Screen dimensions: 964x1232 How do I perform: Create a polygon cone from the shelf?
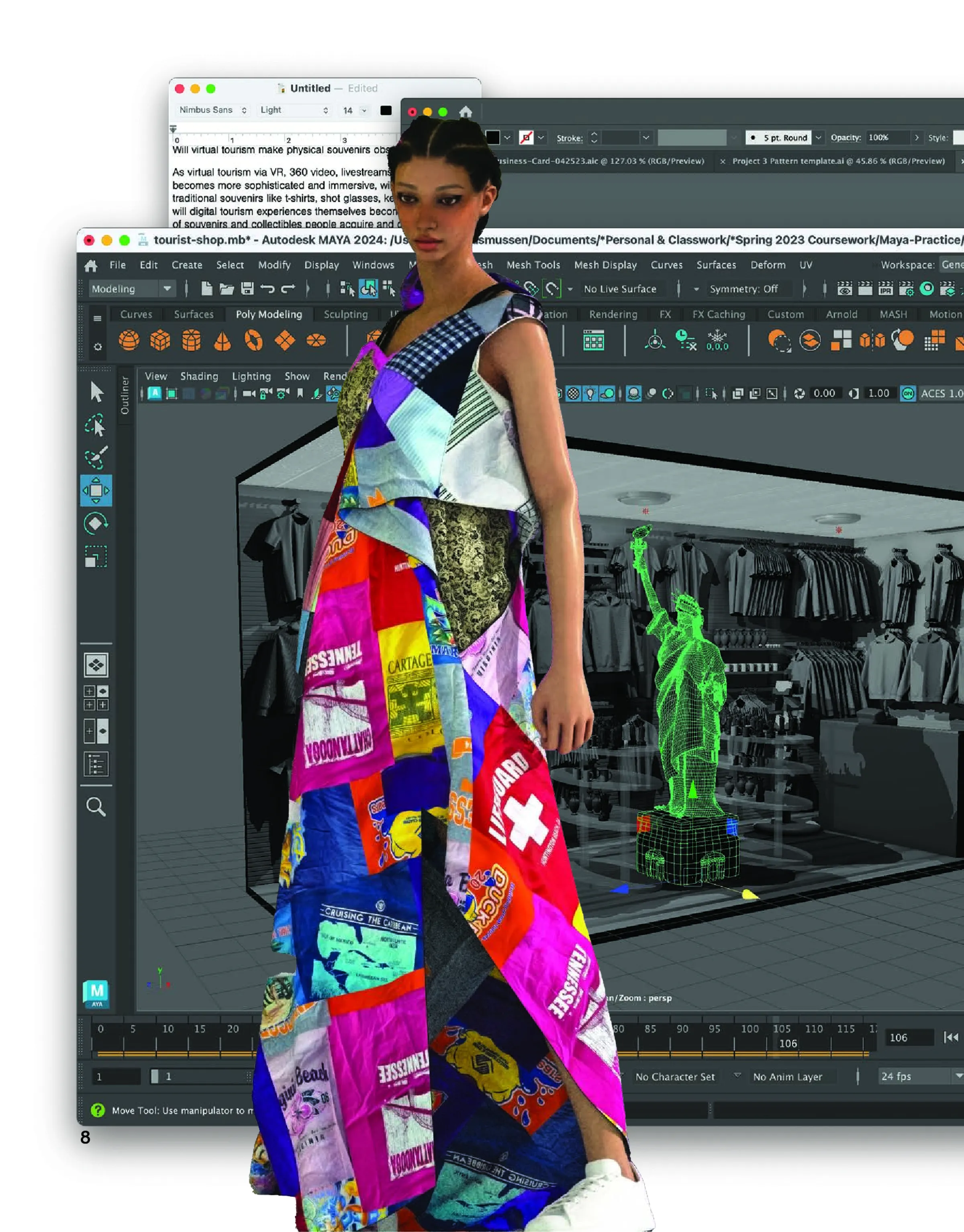[223, 341]
